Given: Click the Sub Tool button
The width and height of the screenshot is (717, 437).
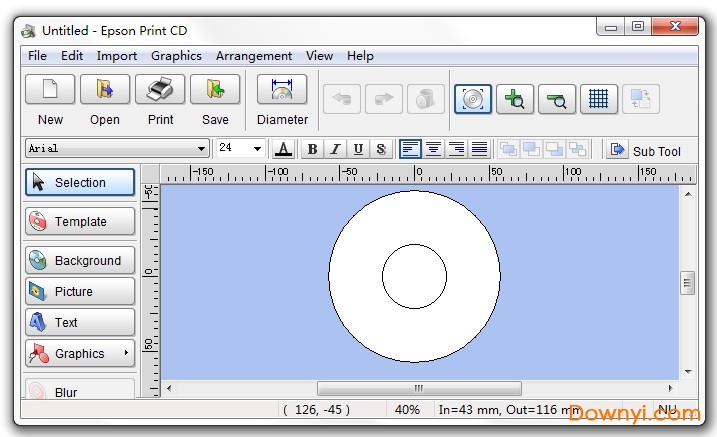Looking at the screenshot, I should coord(645,150).
